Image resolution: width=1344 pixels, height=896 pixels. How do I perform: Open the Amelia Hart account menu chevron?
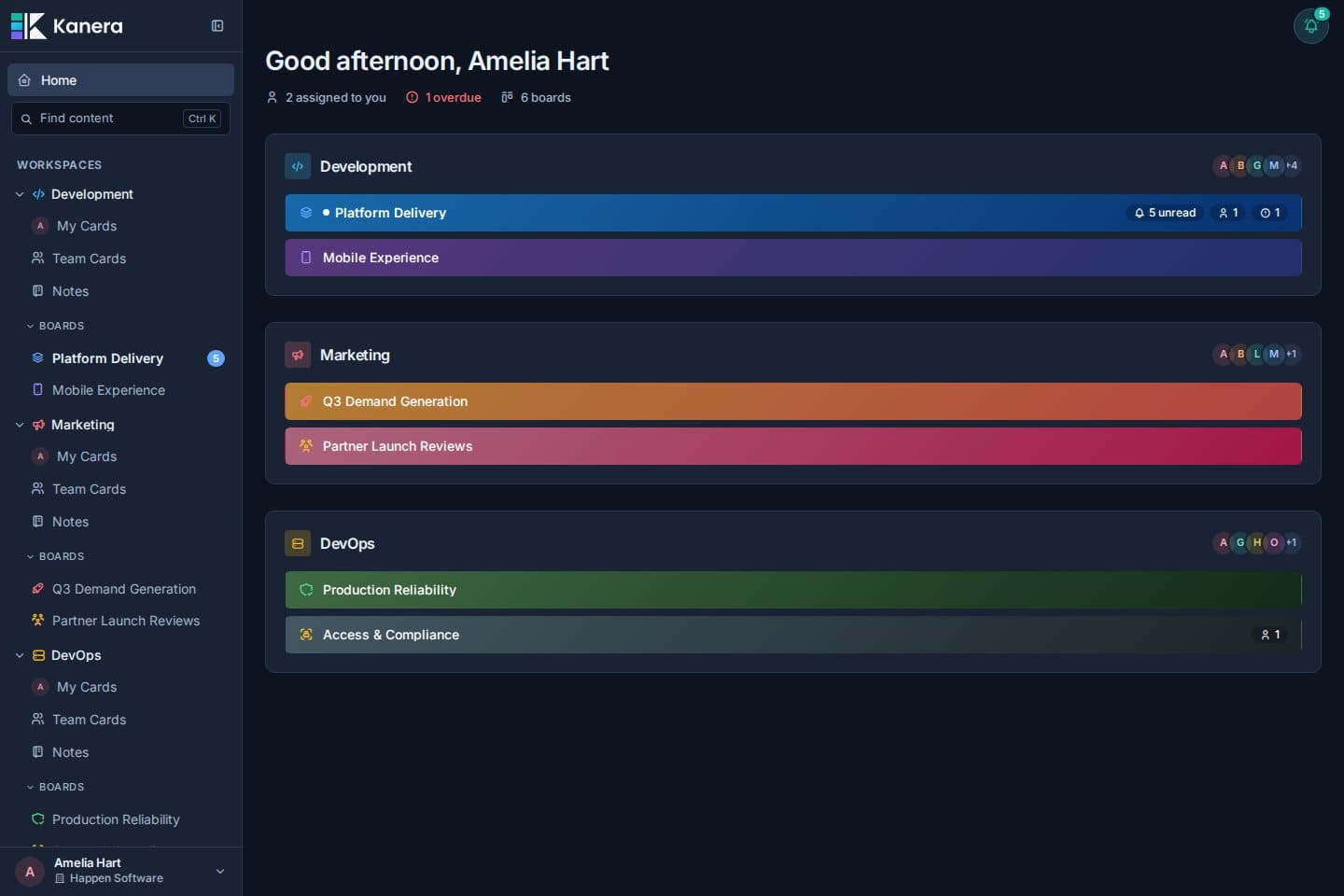pos(220,872)
